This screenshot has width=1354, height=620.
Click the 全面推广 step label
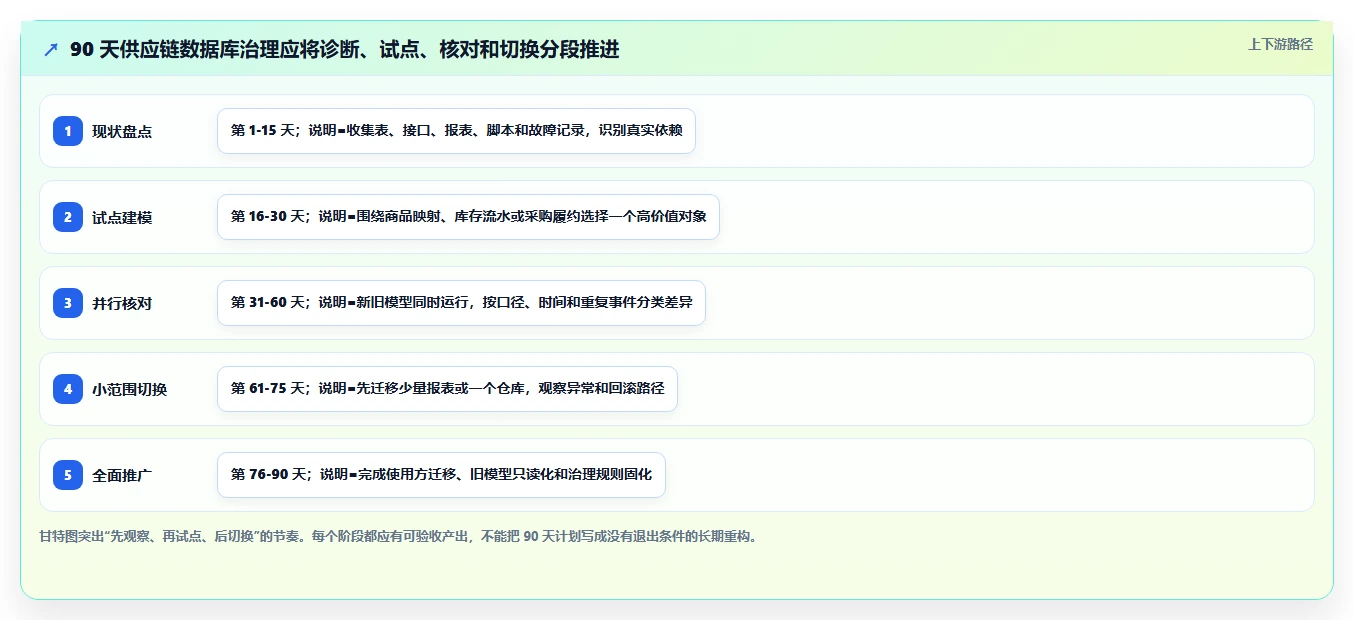122,475
